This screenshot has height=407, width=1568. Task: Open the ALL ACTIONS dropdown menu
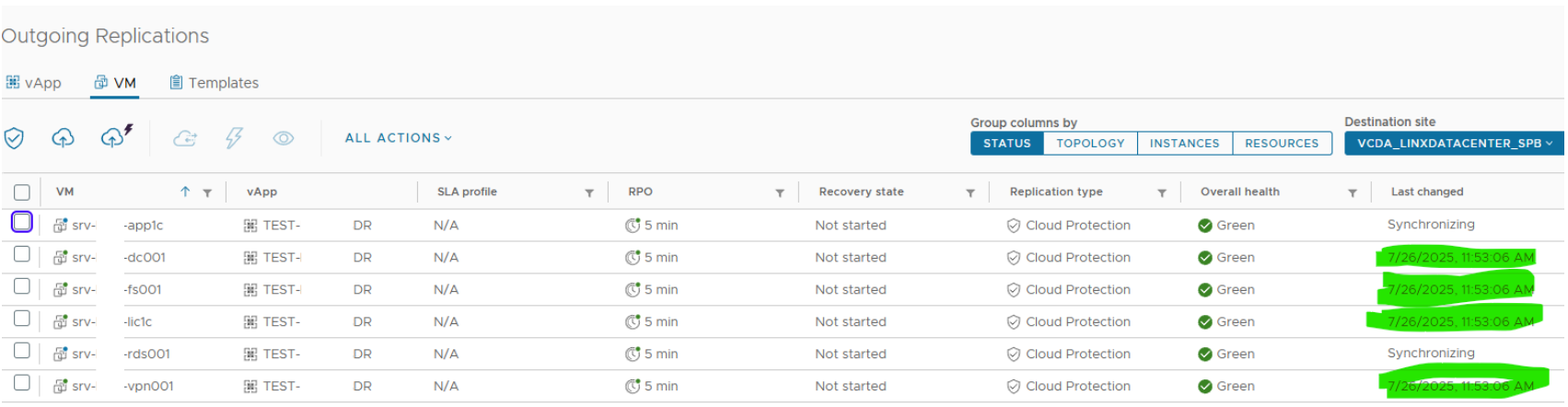tap(398, 138)
